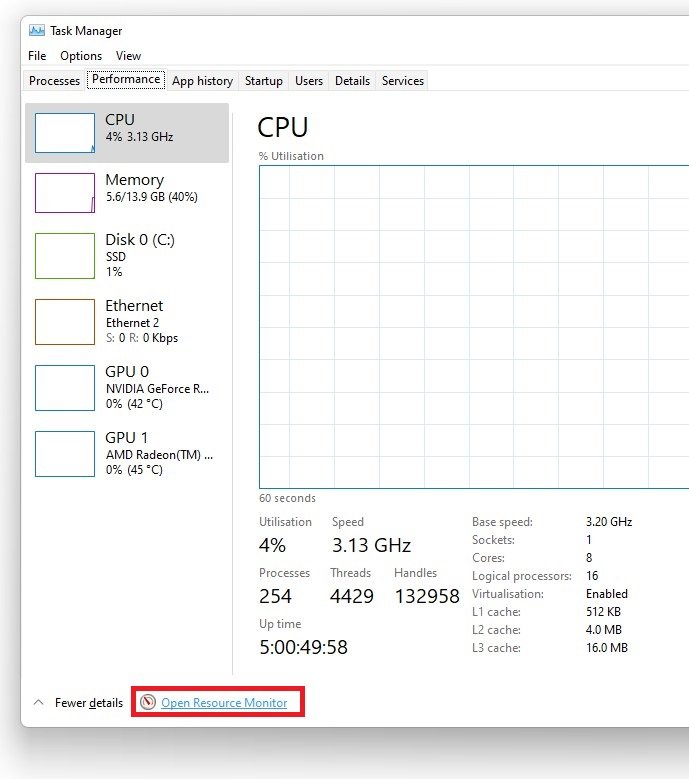Open the Options menu

coord(81,56)
